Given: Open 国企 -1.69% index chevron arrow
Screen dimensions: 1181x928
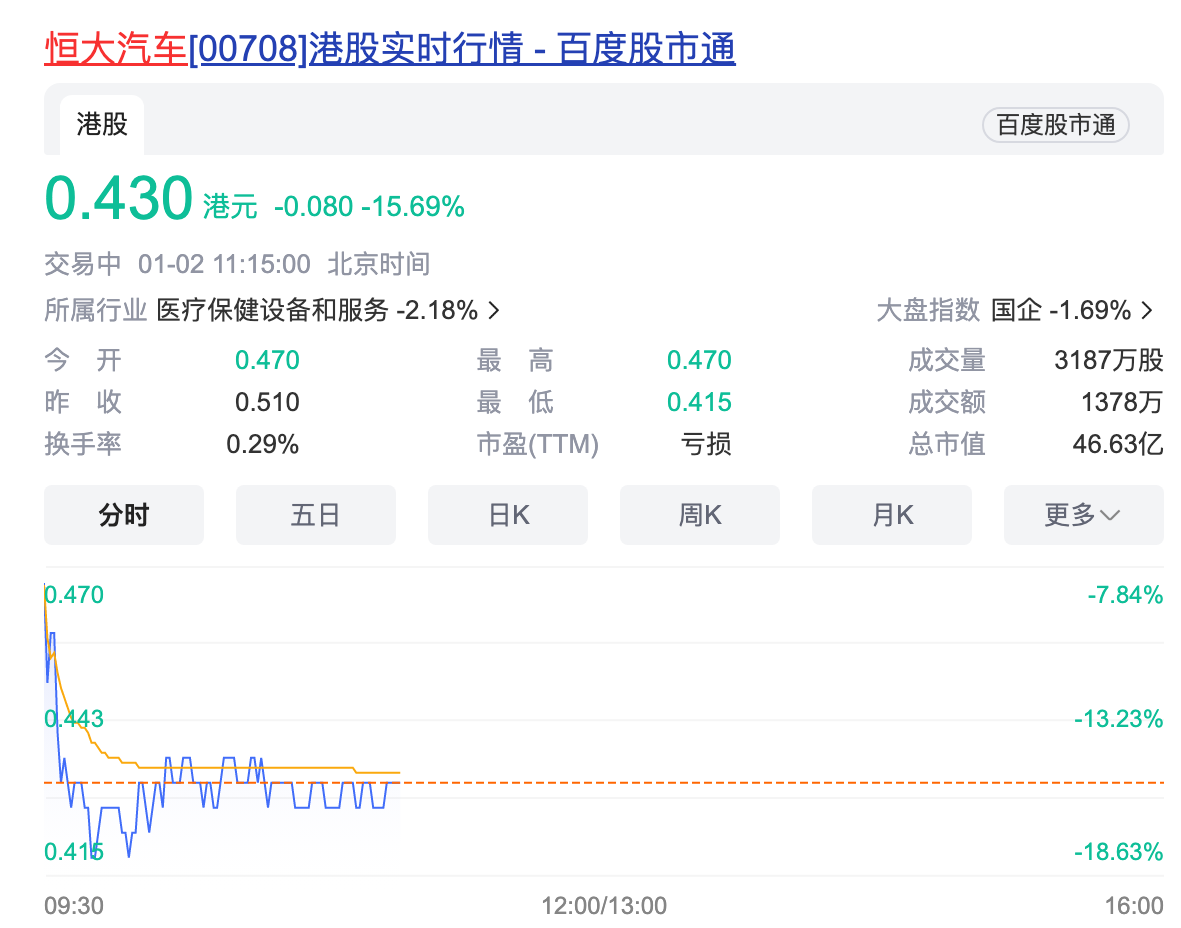Looking at the screenshot, I should [1147, 310].
